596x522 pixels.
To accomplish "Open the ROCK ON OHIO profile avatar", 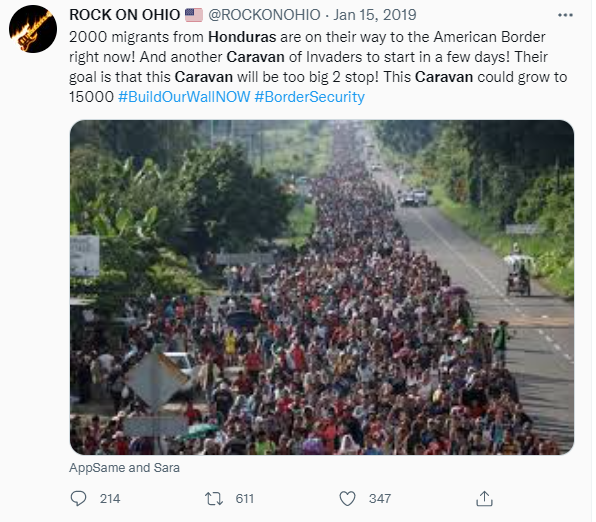I will coord(33,29).
